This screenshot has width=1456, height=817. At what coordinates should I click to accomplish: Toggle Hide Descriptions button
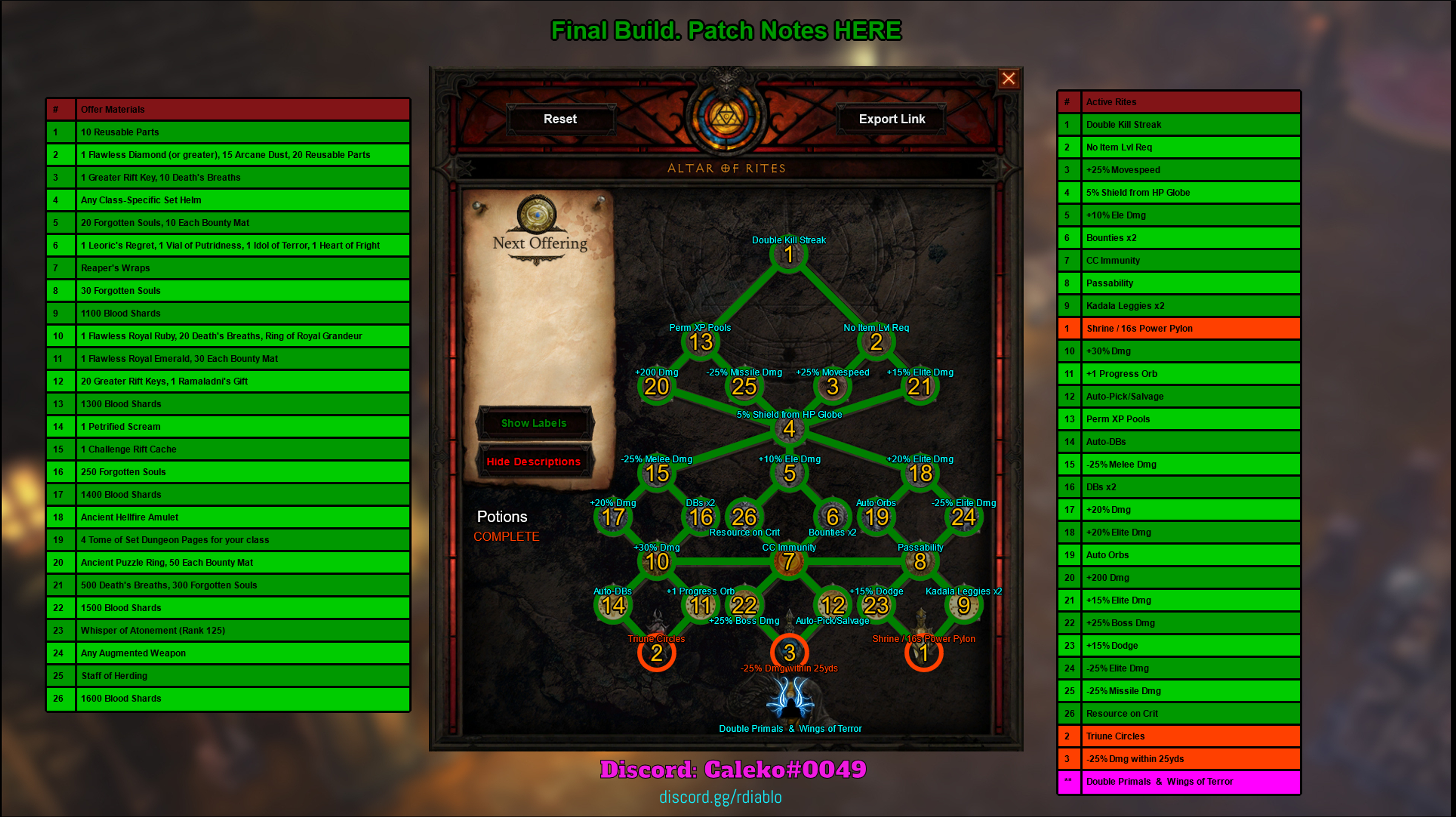tap(535, 461)
